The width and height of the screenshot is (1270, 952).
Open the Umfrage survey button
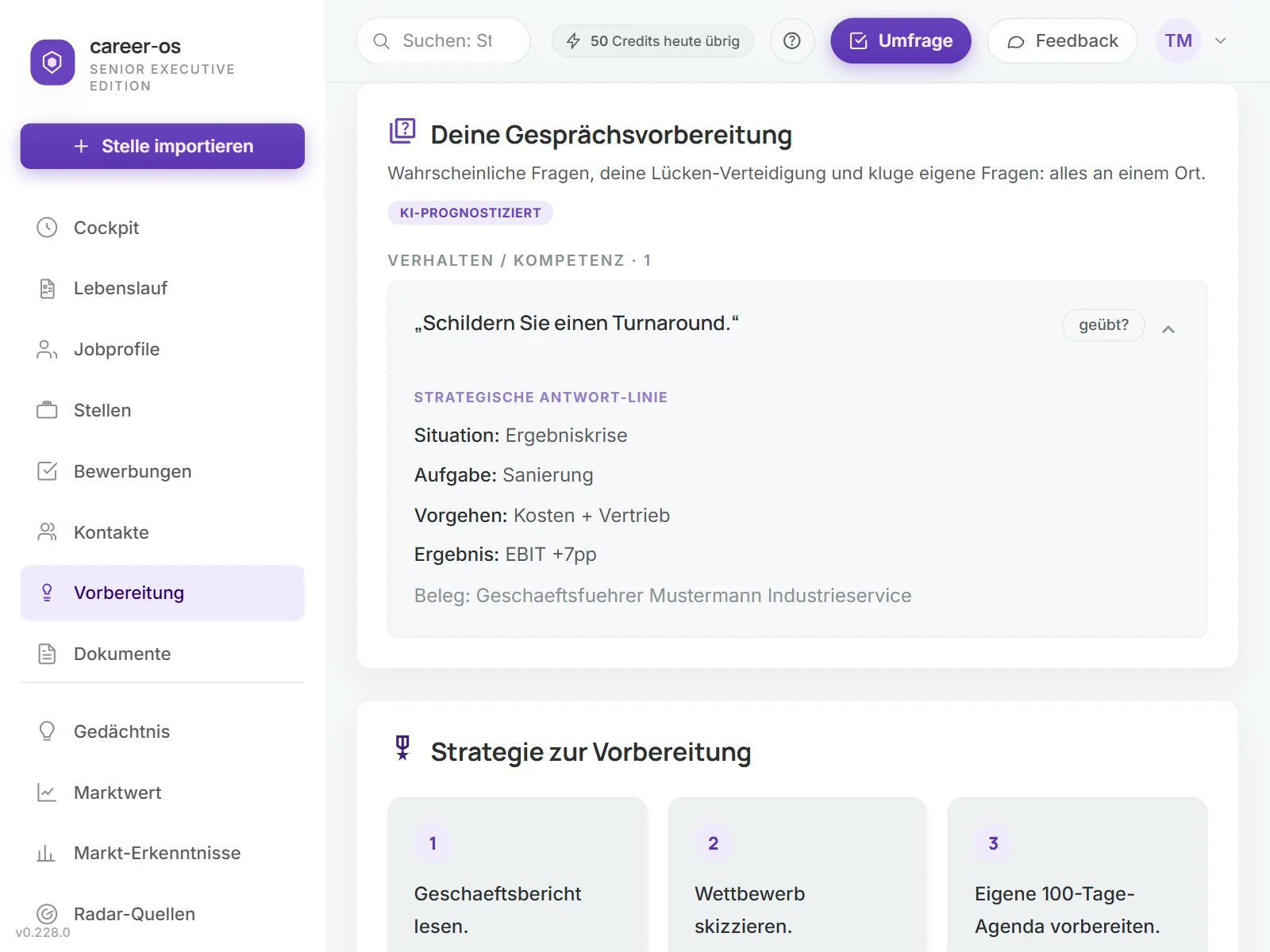point(901,41)
